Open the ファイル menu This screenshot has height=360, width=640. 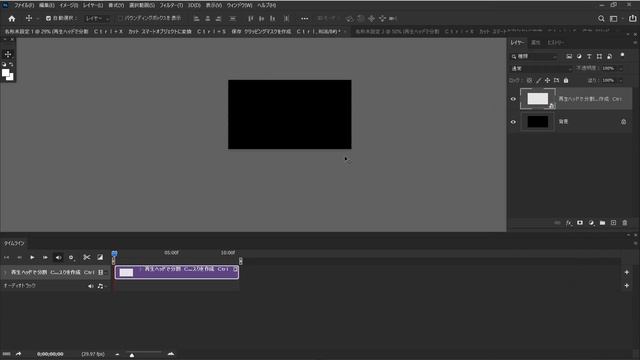24,5
